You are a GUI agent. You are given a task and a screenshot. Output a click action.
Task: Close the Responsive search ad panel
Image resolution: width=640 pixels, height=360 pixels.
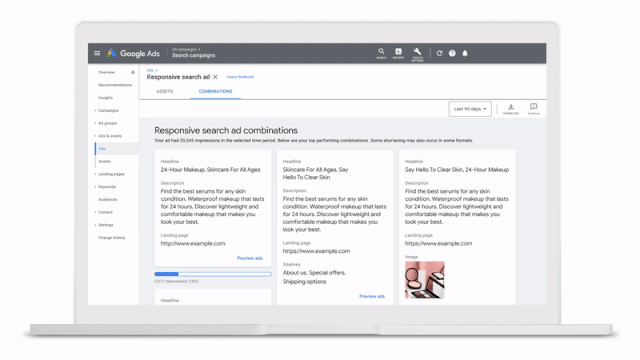(x=215, y=77)
